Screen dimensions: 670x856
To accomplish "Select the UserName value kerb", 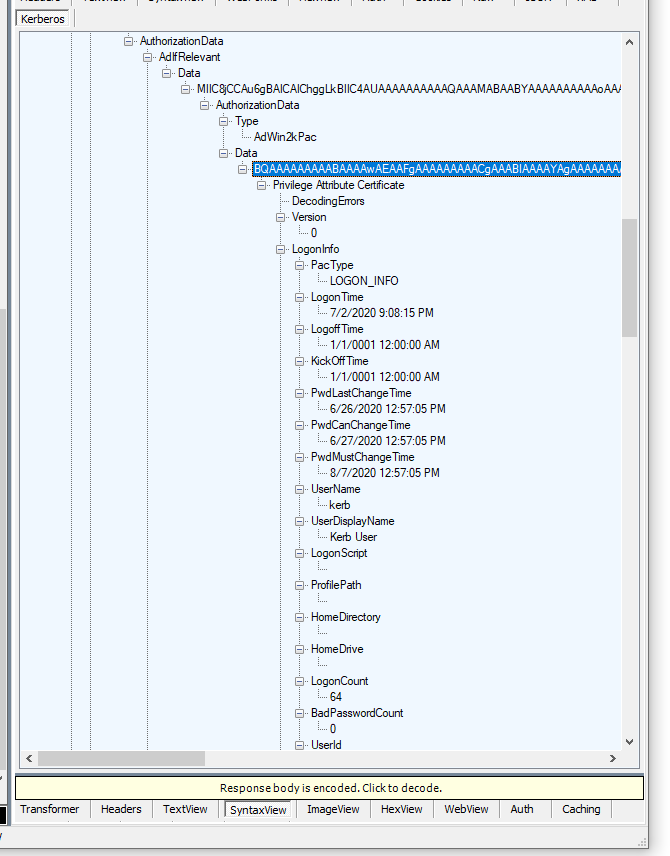I will (340, 505).
